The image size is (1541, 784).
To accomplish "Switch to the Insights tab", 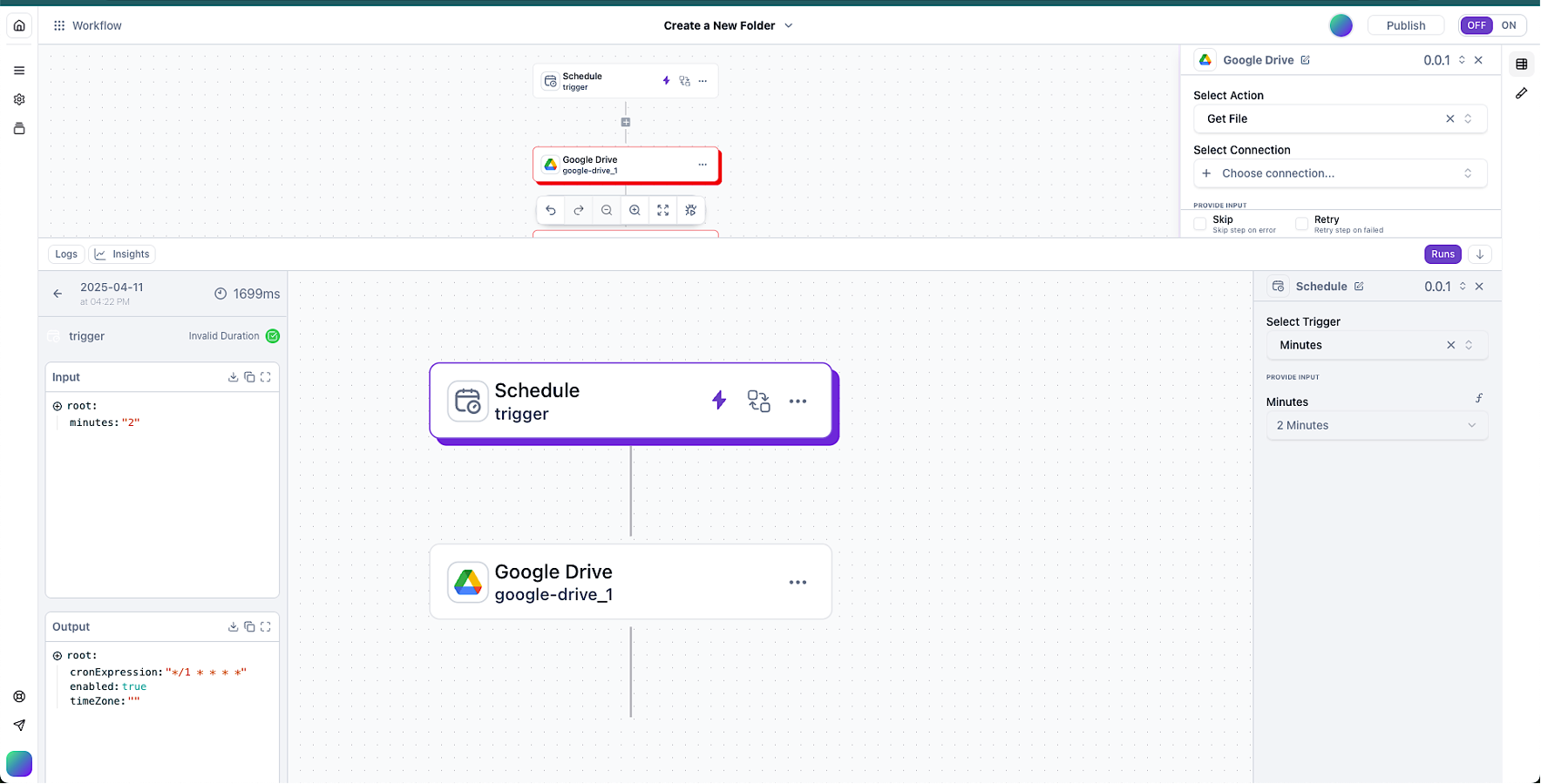I will (x=122, y=254).
